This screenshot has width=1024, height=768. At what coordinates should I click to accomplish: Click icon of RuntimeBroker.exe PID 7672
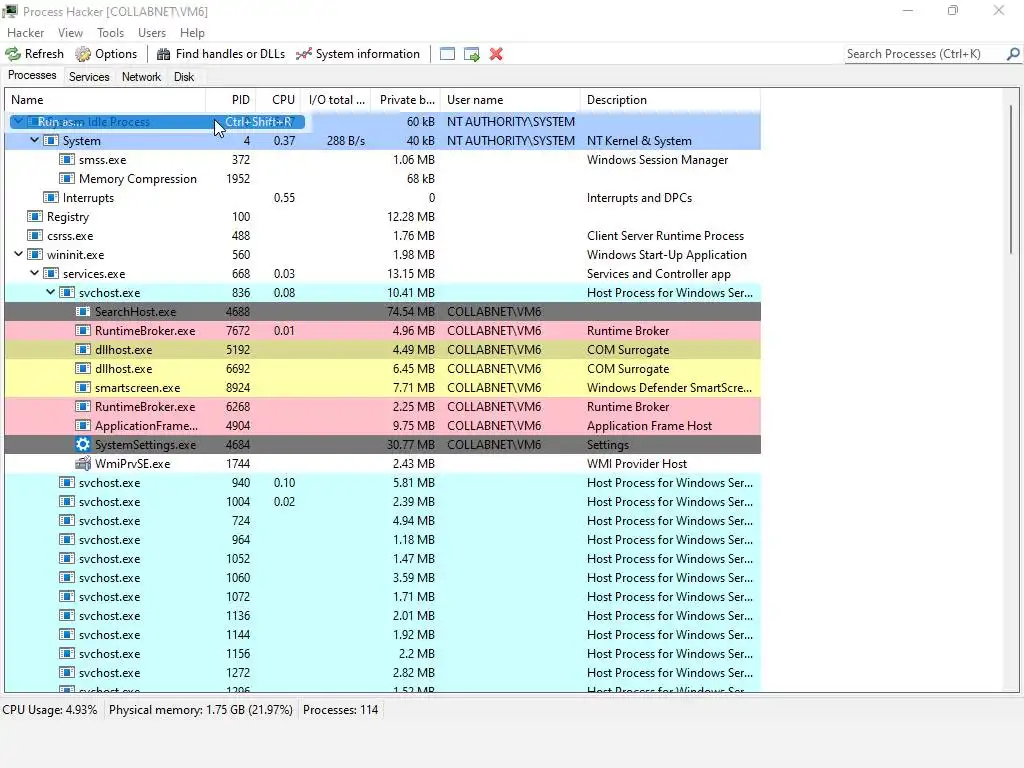point(82,330)
